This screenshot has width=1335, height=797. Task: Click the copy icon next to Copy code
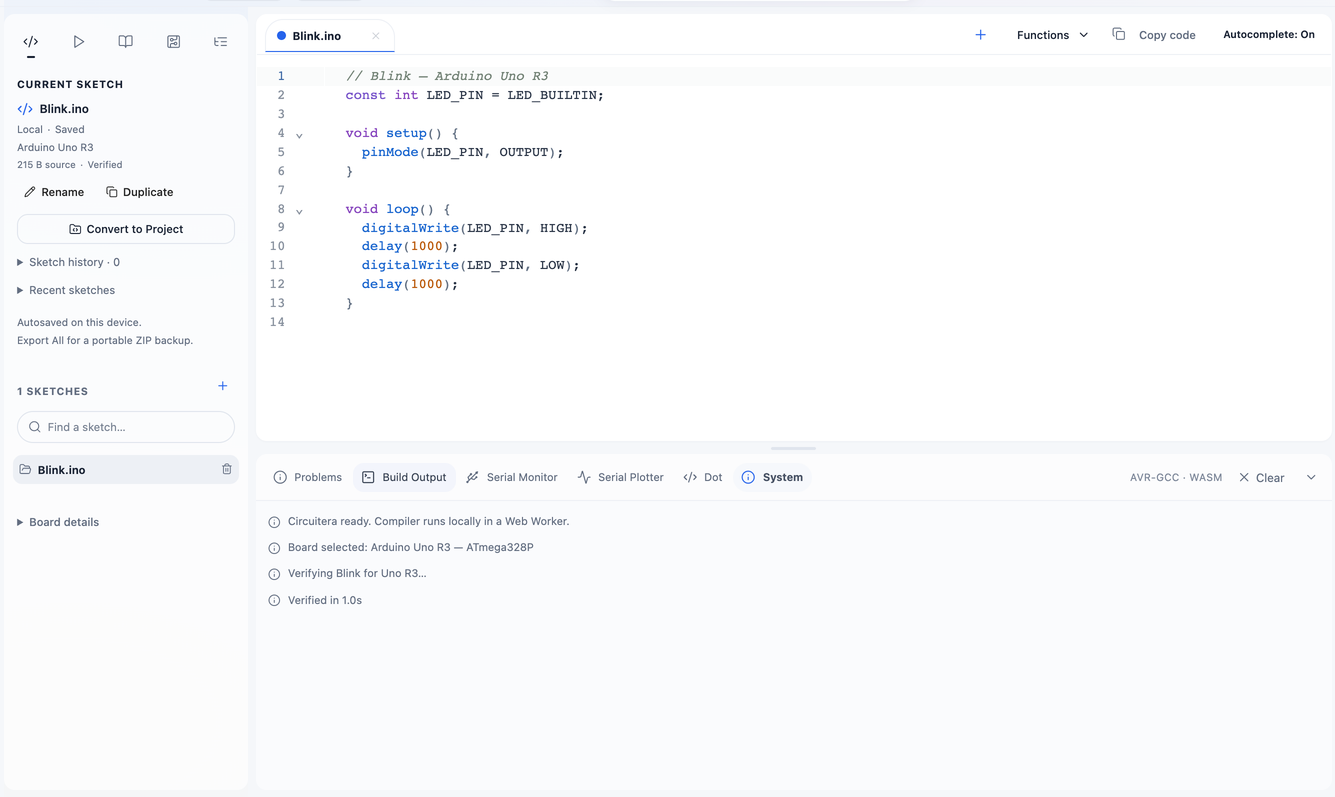[1119, 34]
